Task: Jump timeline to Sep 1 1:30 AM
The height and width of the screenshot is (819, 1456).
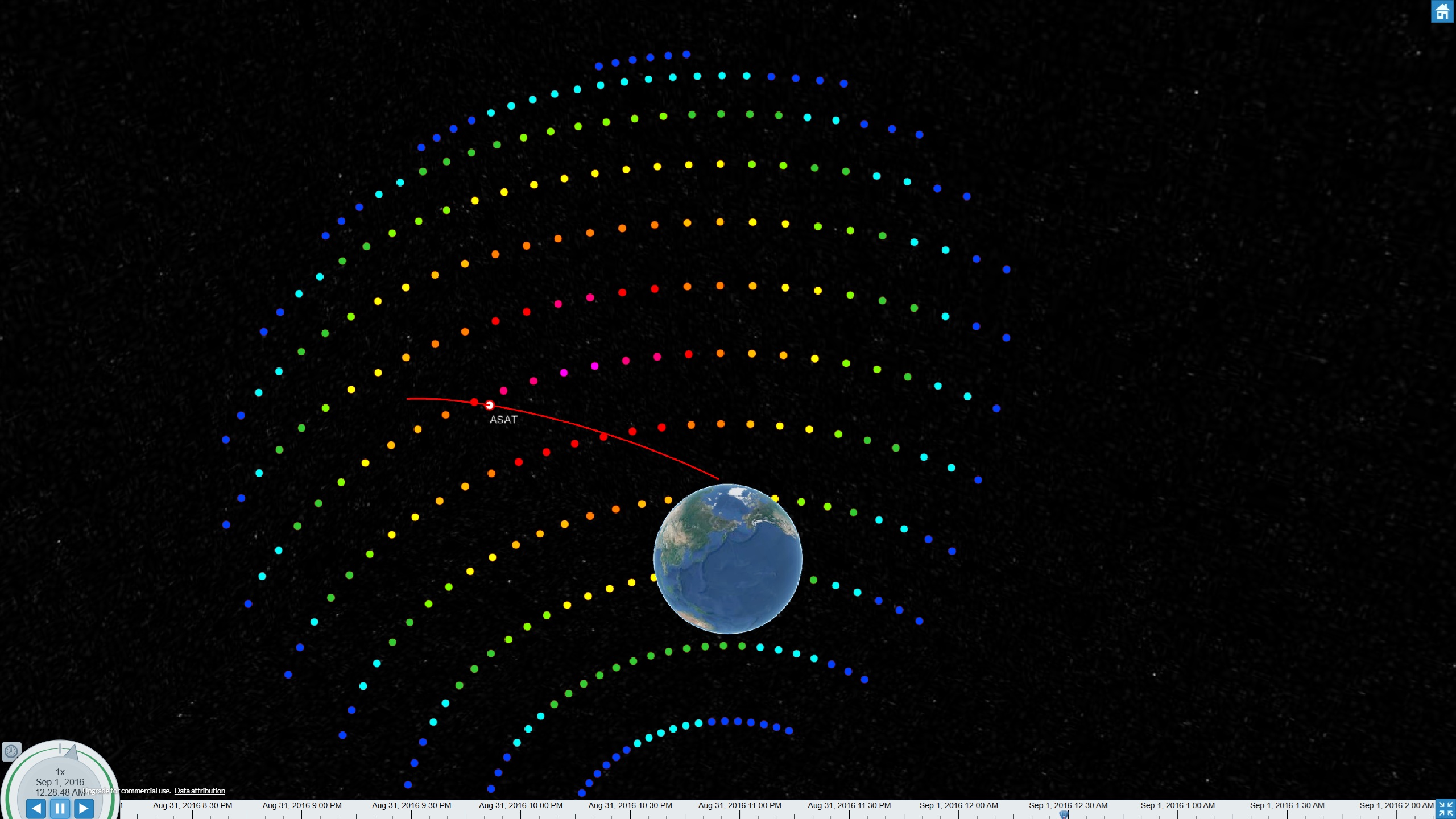Action: 1287,806
